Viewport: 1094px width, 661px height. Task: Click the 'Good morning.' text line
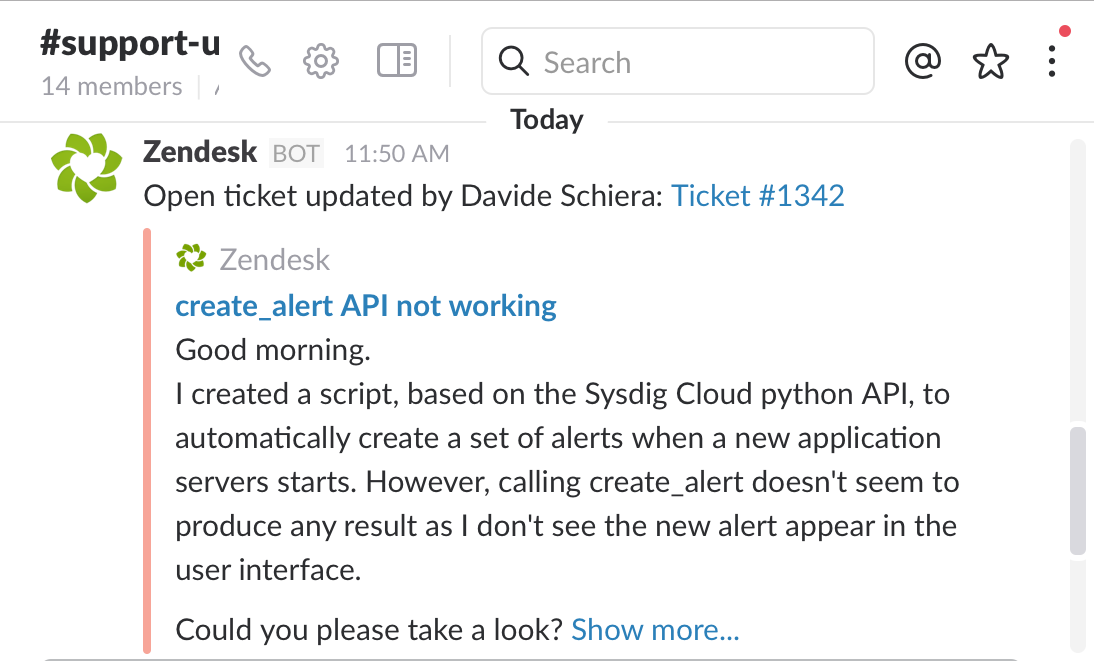tap(273, 350)
